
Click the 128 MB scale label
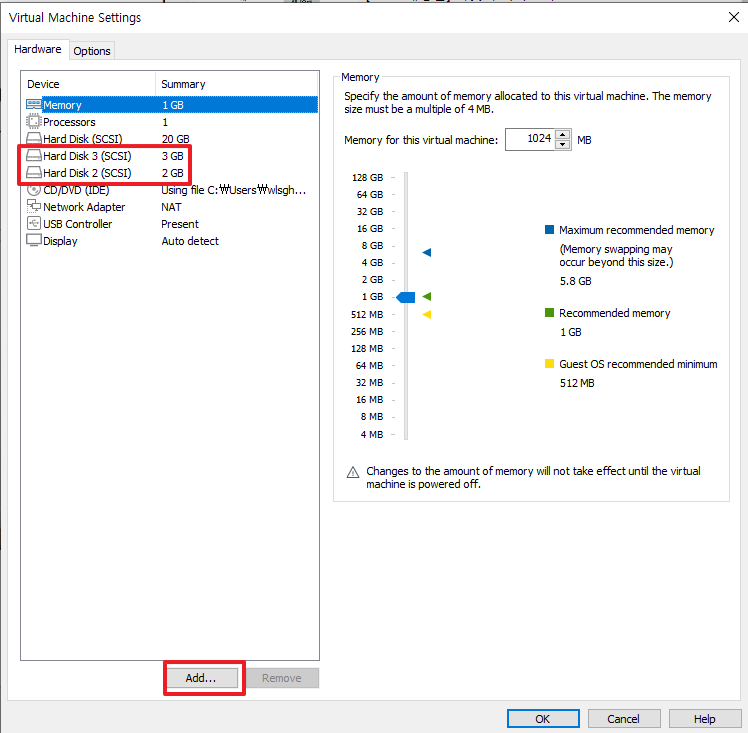367,349
